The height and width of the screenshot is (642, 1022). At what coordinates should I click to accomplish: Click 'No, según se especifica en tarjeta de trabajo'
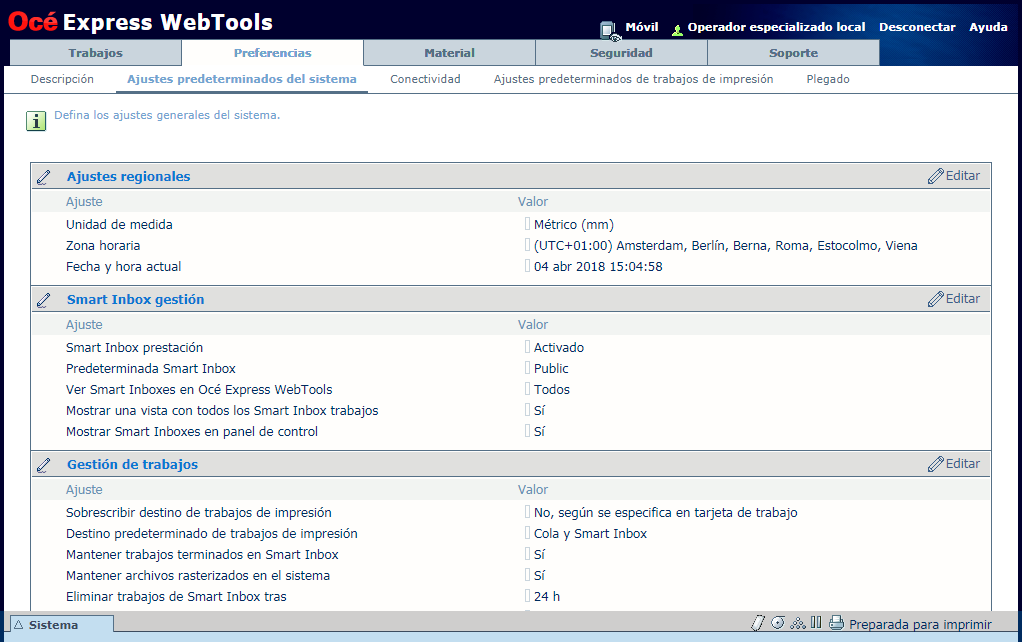coord(665,513)
